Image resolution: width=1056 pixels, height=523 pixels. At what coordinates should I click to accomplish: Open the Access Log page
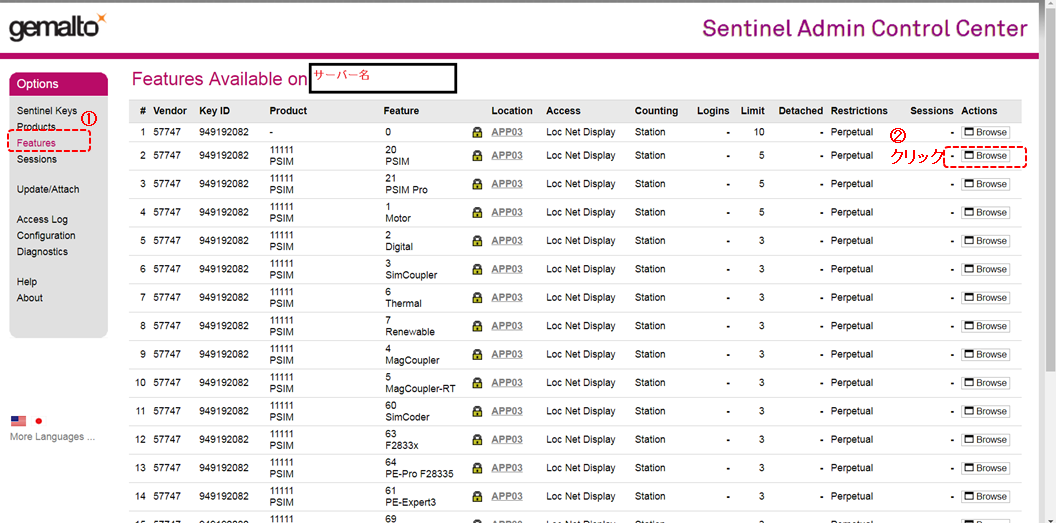[x=42, y=219]
